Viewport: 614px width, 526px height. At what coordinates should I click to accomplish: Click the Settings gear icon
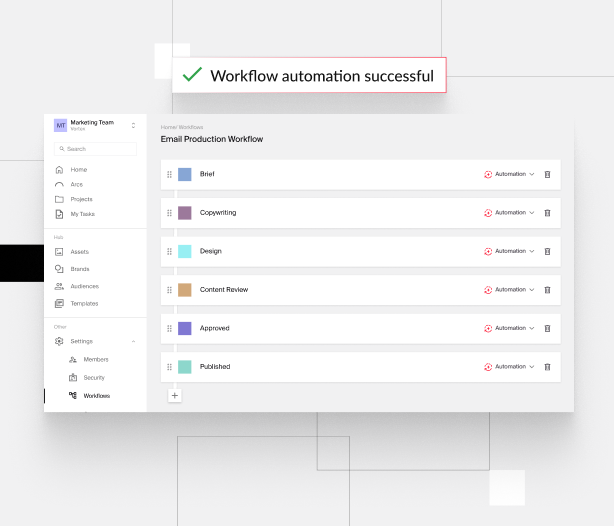coord(59,341)
